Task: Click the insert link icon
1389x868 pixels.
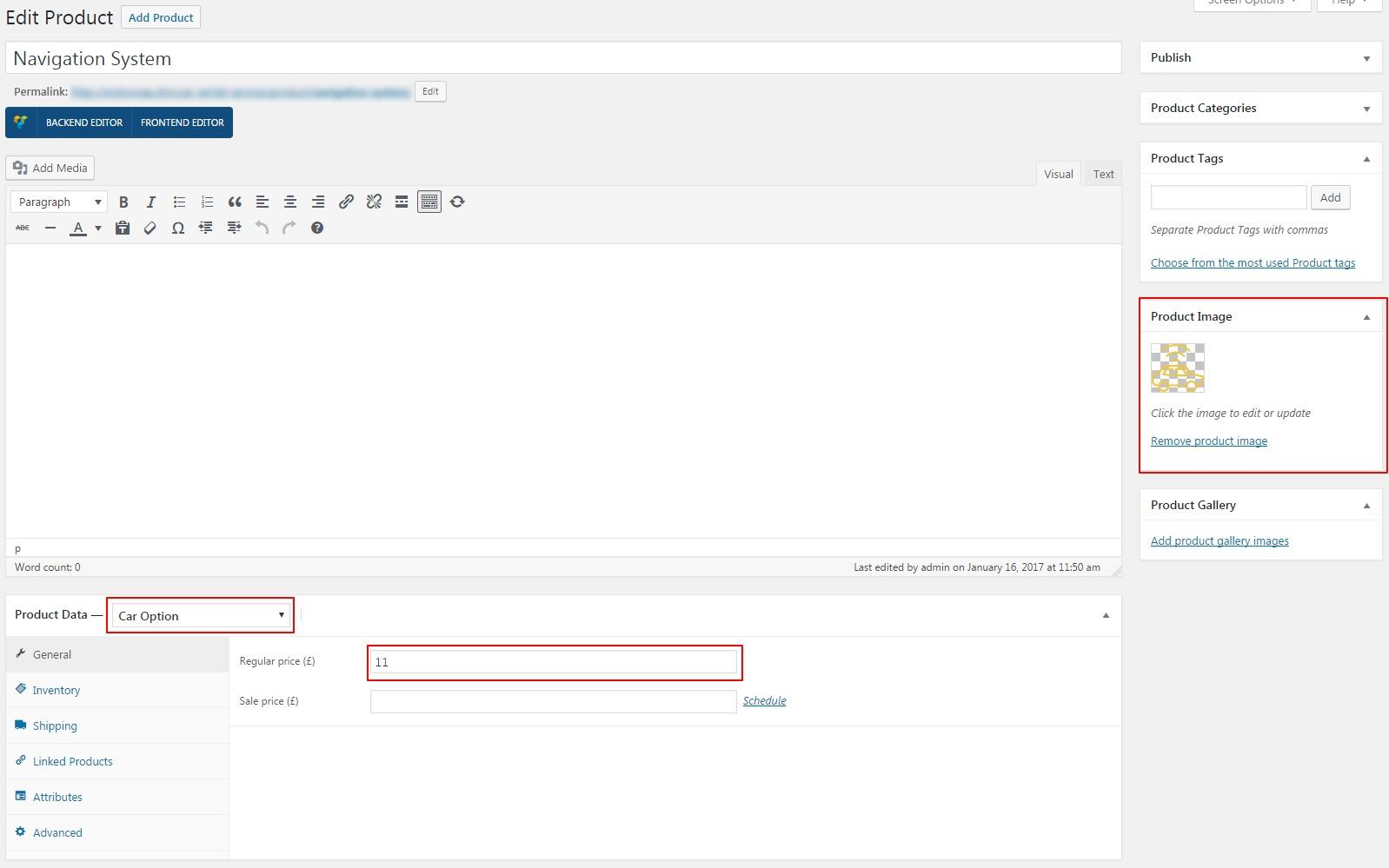Action: pos(346,202)
